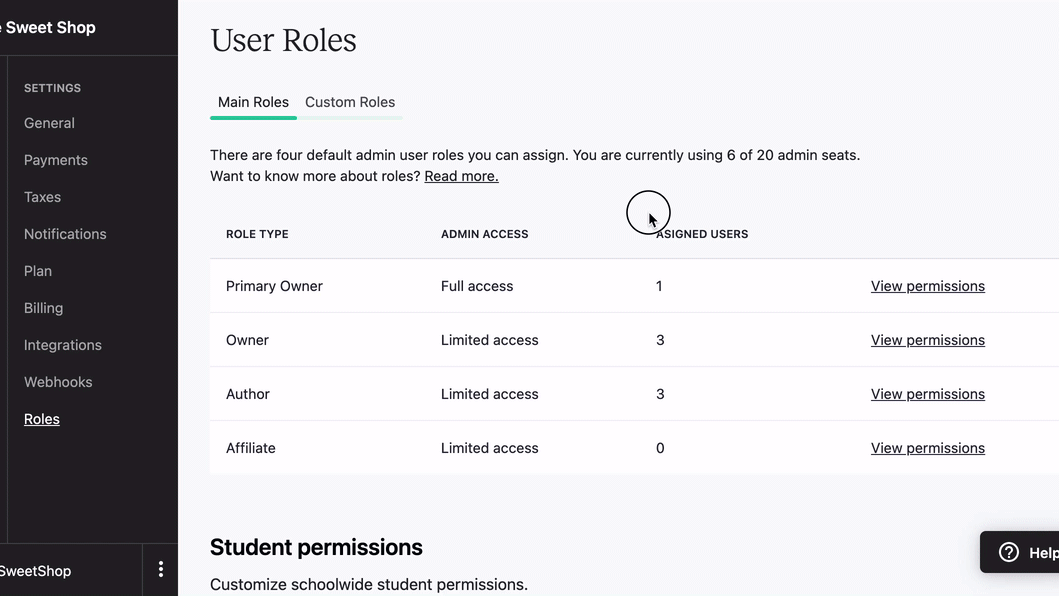Screen dimensions: 1059x596
Task: Go to Payments settings
Action: tap(56, 160)
